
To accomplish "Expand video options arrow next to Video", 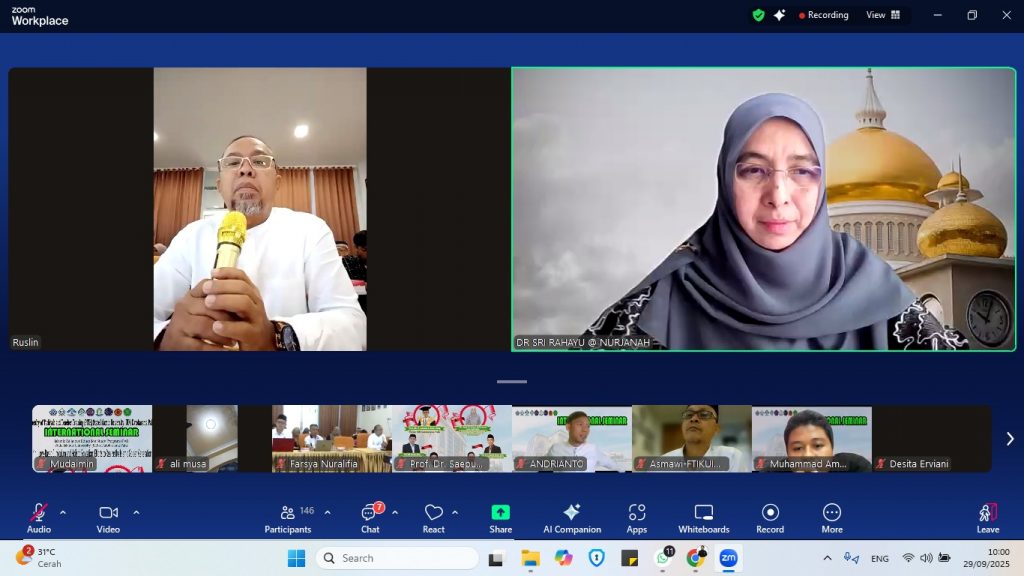I will coord(136,512).
